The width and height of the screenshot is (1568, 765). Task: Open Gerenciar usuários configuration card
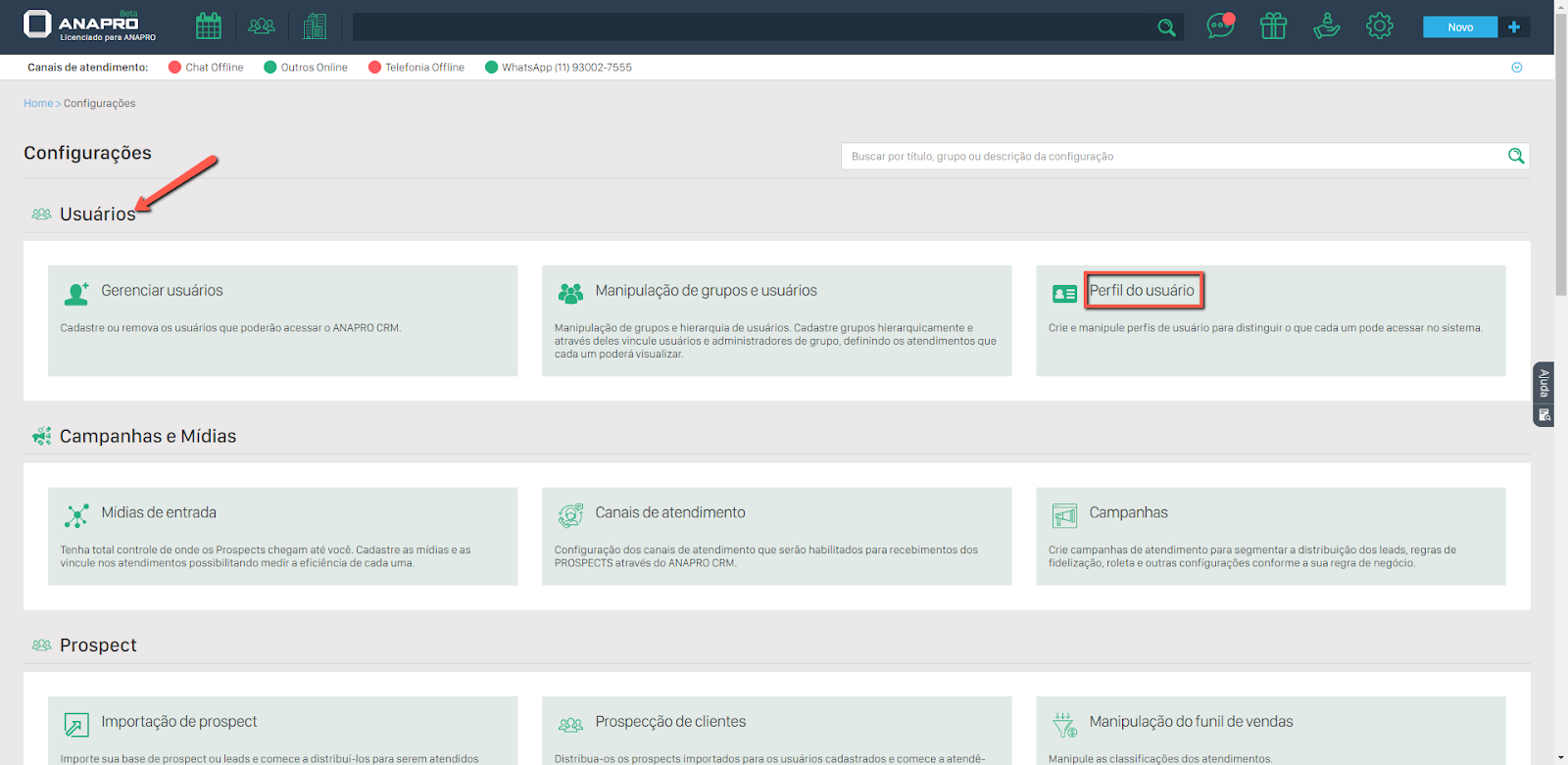(x=162, y=291)
